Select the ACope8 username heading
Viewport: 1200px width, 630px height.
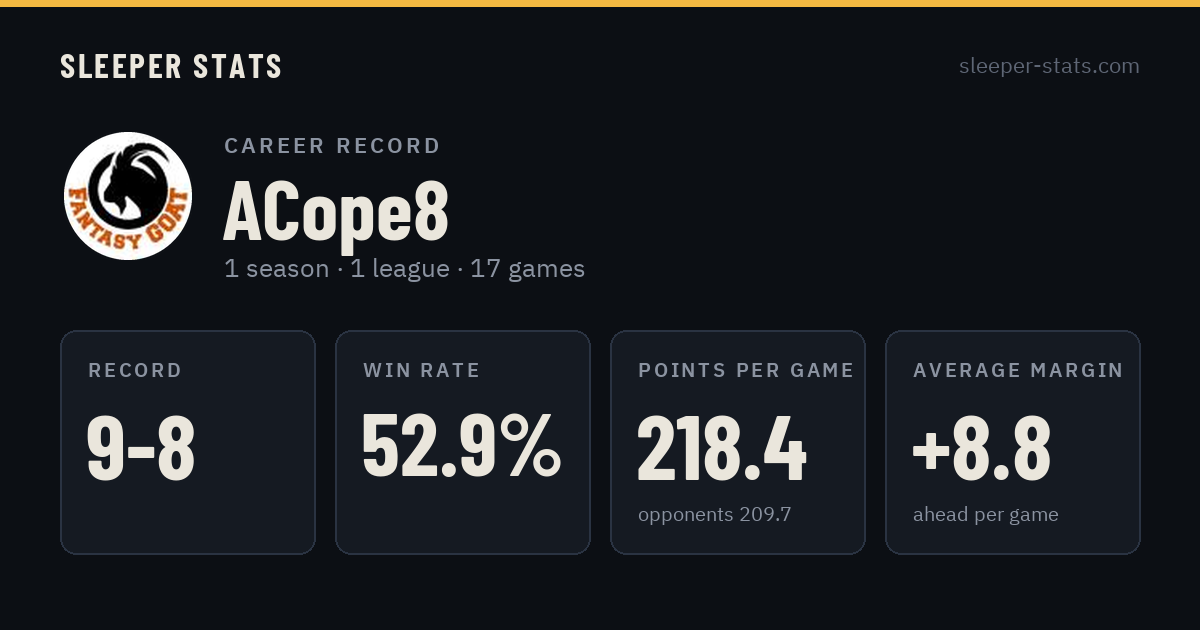(x=336, y=211)
